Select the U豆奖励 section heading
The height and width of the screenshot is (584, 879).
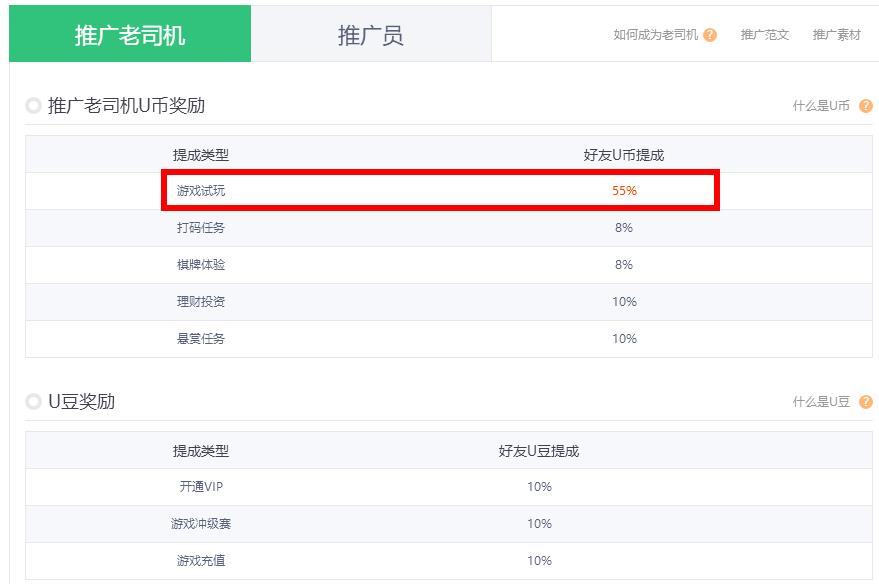tap(82, 401)
